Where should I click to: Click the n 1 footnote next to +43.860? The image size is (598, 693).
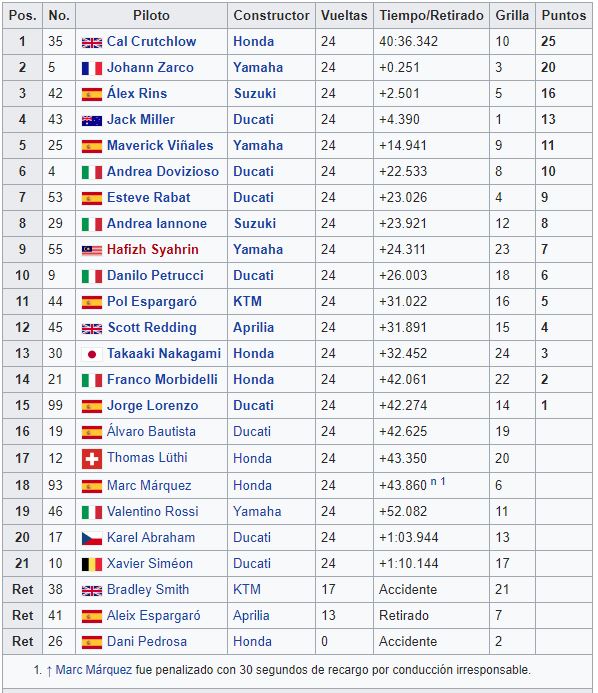(438, 481)
